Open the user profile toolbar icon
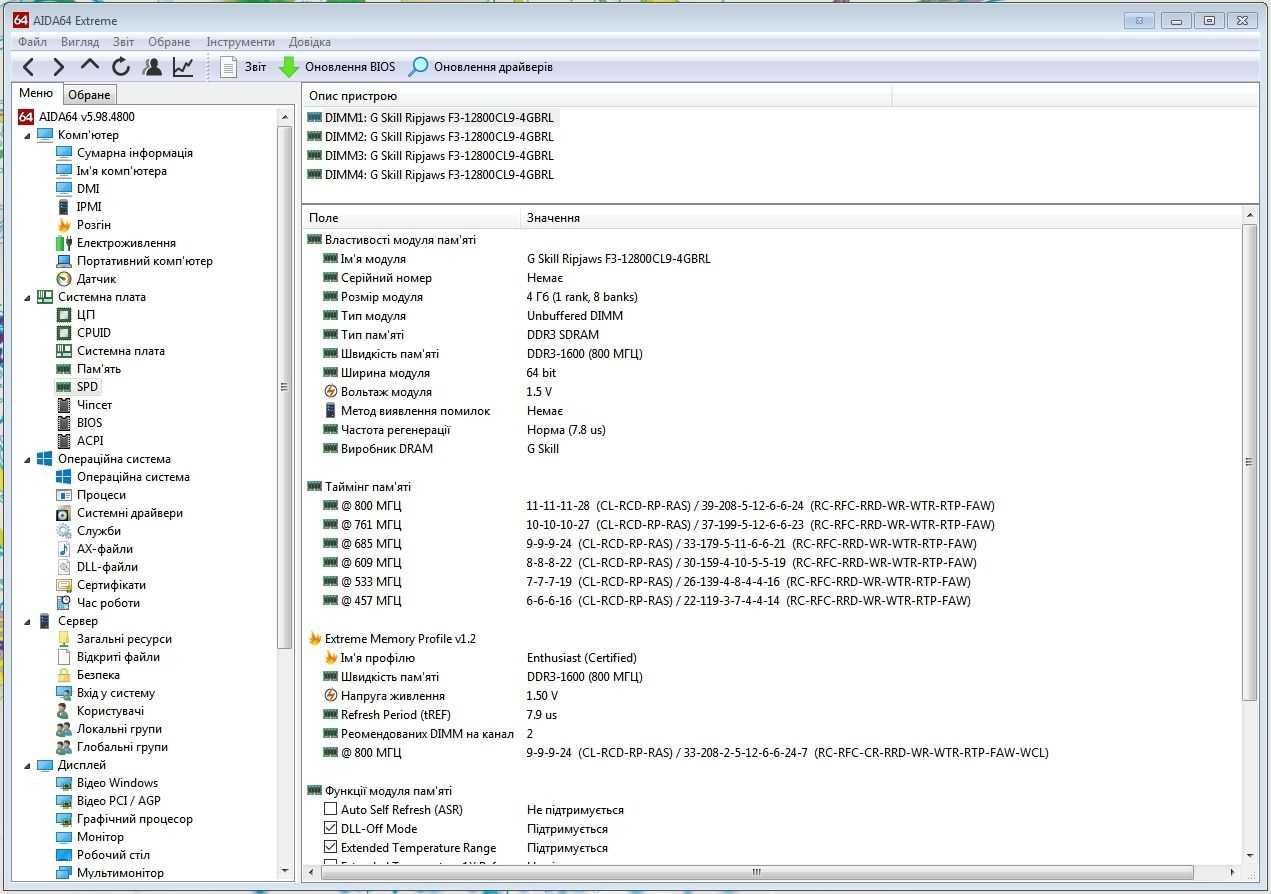 click(152, 67)
